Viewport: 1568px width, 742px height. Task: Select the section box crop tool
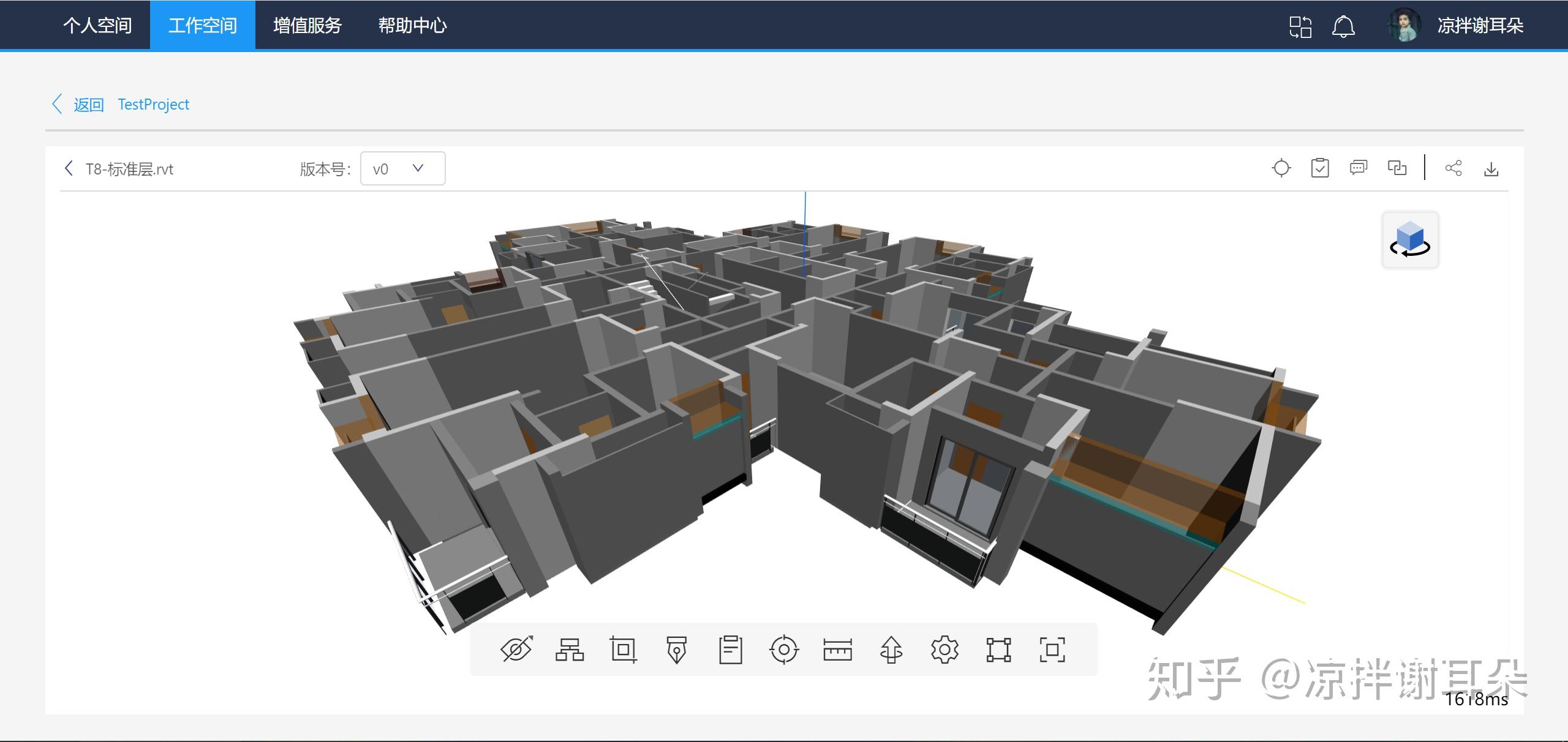coord(624,650)
